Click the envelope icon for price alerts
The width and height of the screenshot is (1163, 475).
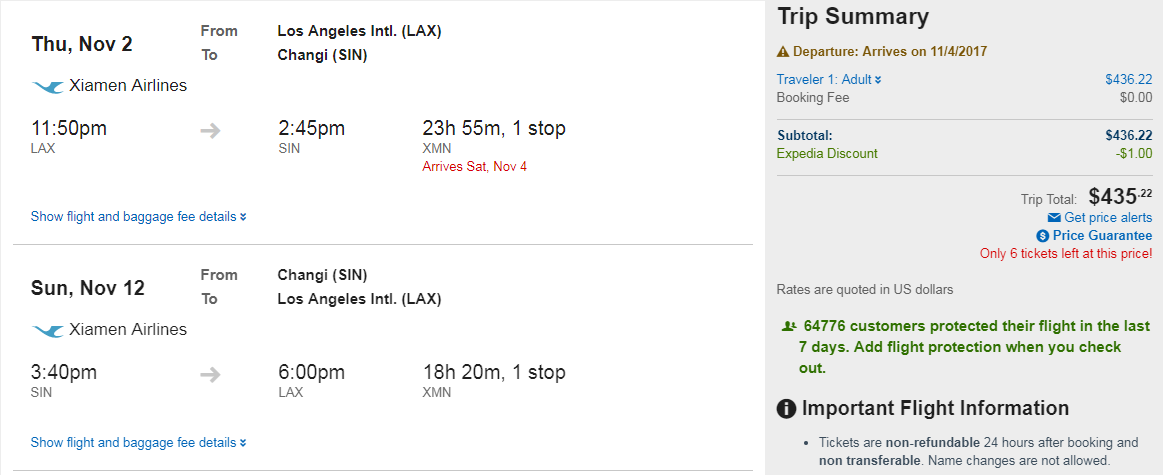point(1053,218)
